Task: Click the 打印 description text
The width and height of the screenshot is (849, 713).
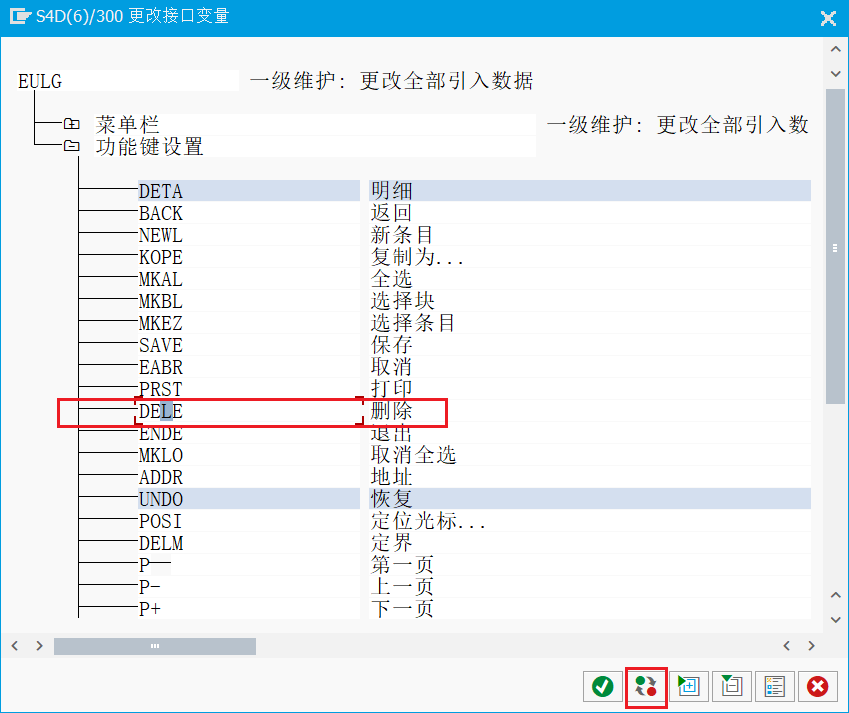Action: [x=391, y=389]
